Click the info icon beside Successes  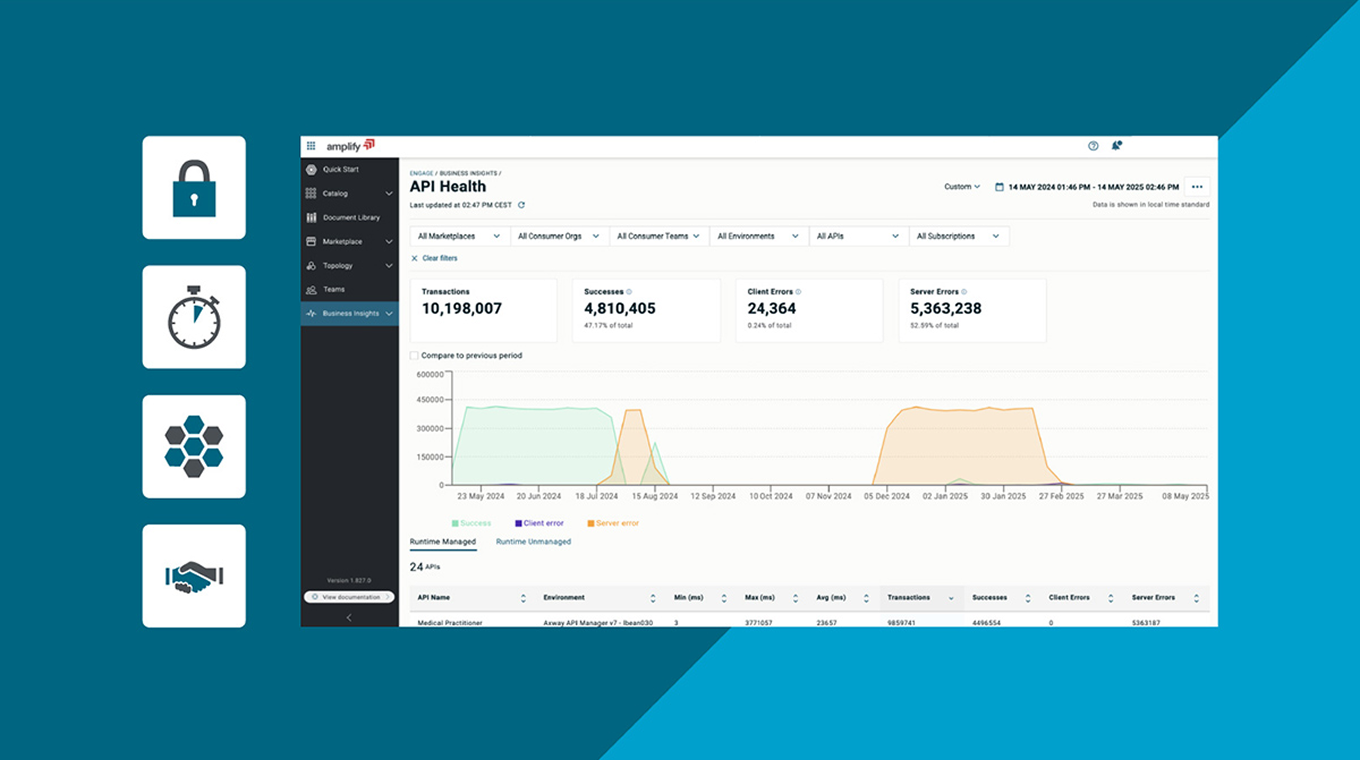[629, 292]
